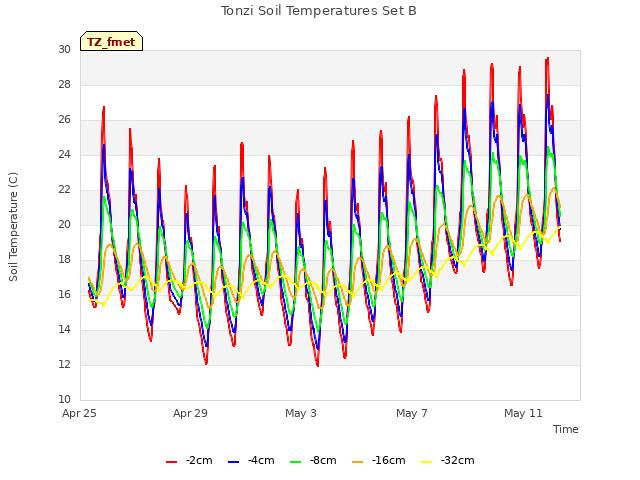Click the red -2cm legend swatch
Screen dimensions: 640x480
pos(171,462)
